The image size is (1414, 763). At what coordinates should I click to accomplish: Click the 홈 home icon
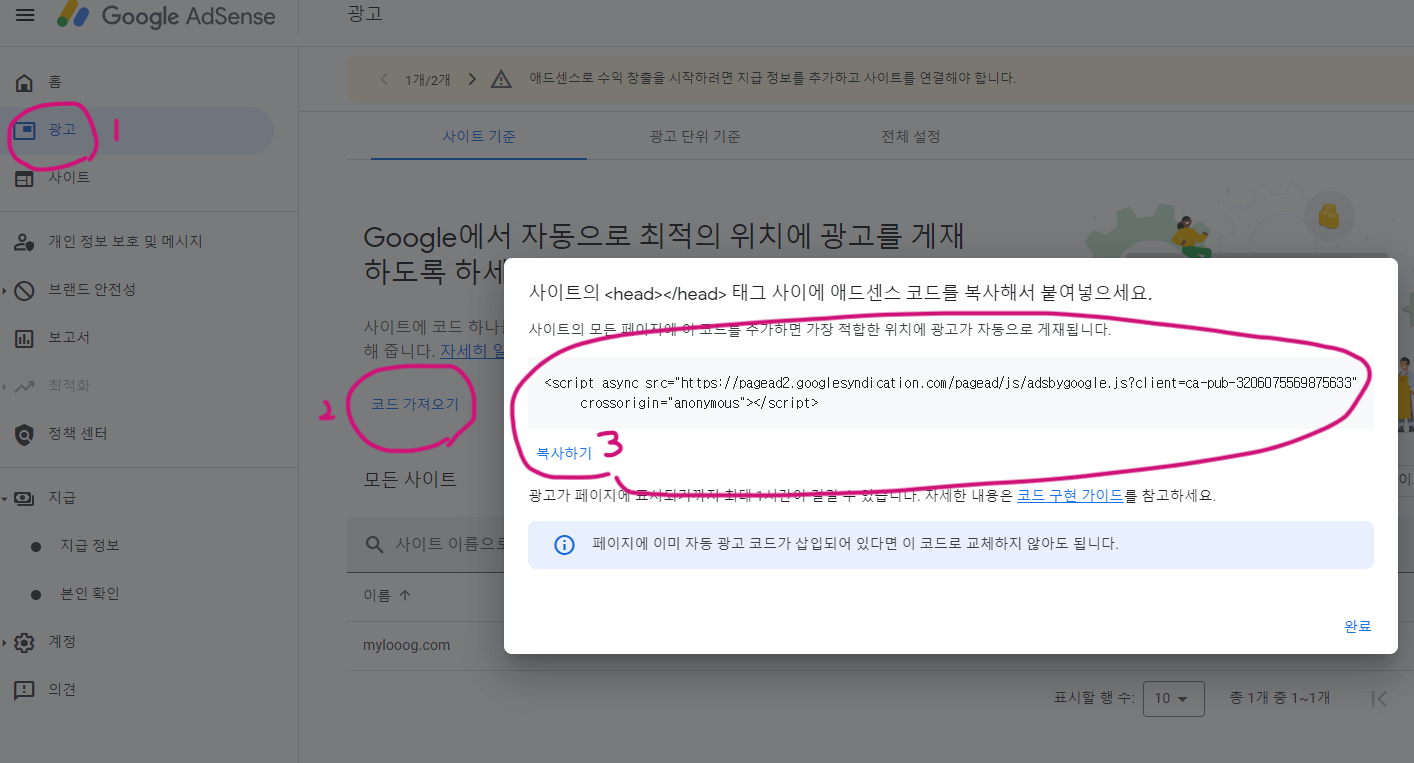coord(25,82)
